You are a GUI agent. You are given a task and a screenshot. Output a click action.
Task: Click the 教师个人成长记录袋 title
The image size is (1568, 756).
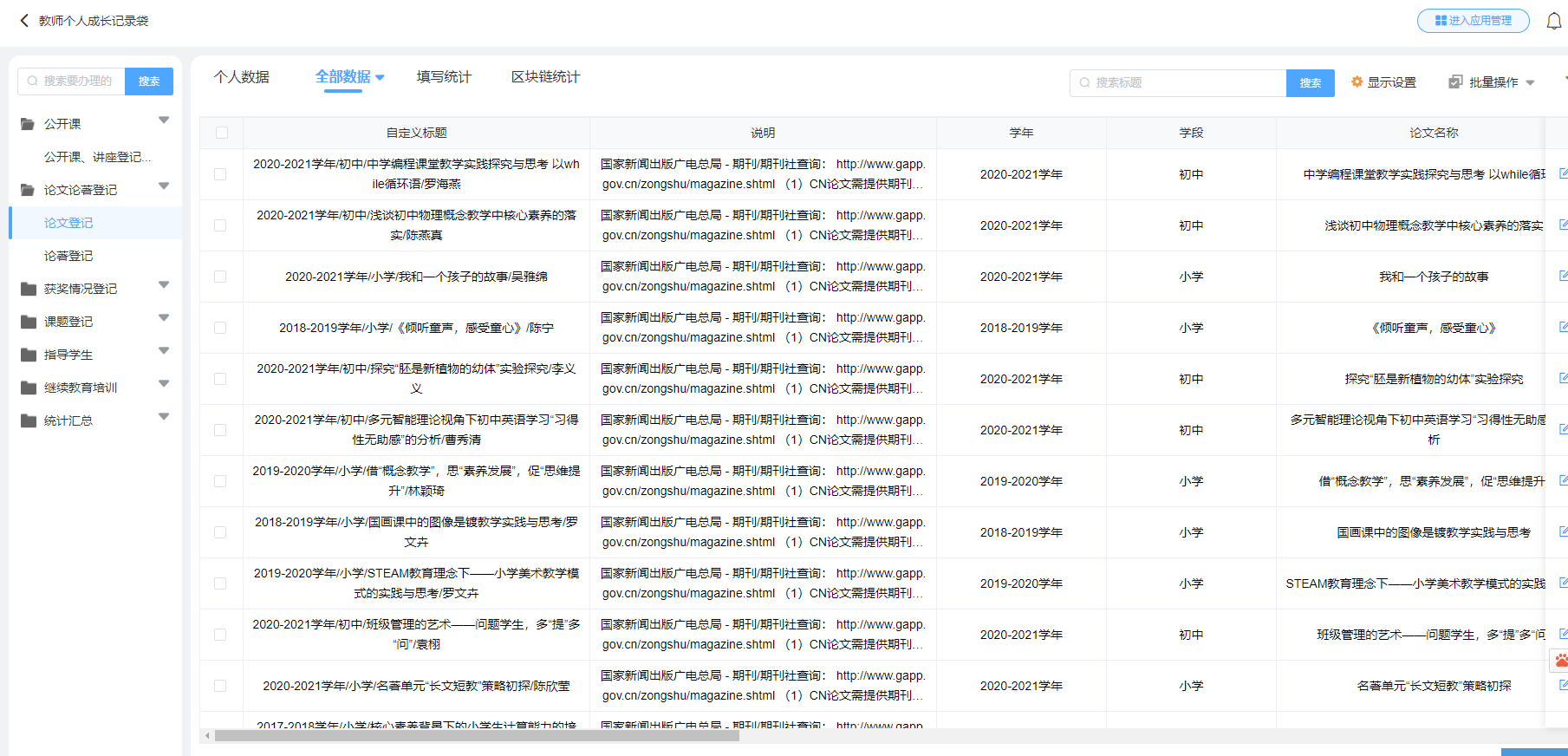coord(94,21)
